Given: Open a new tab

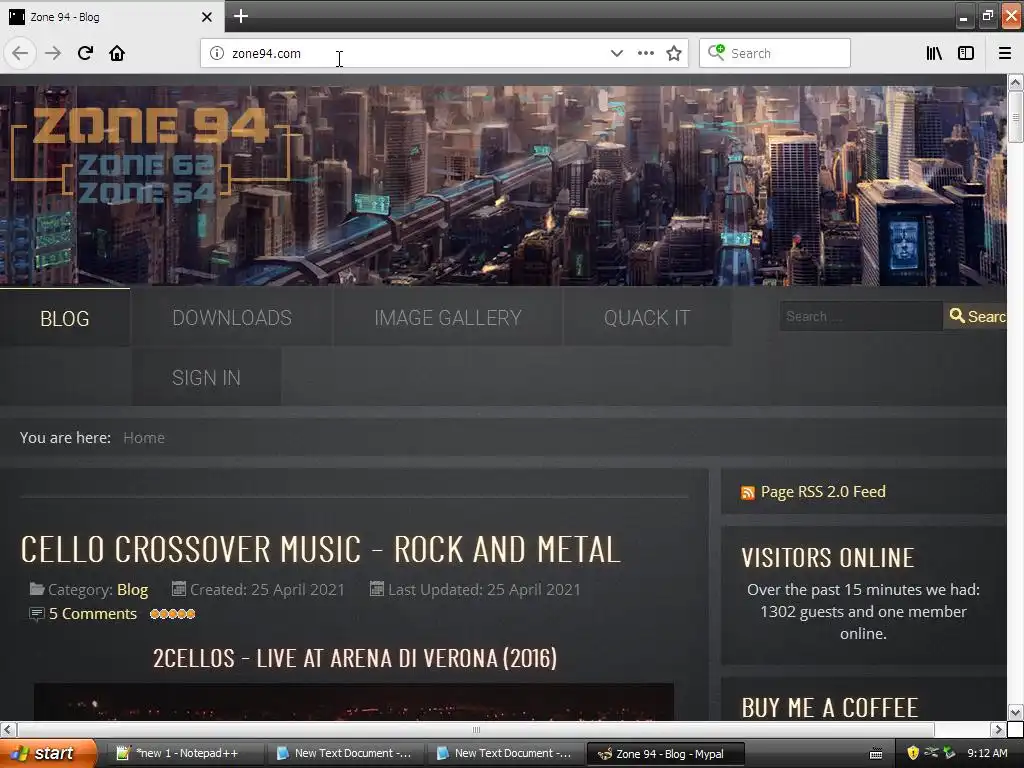Looking at the screenshot, I should (241, 16).
